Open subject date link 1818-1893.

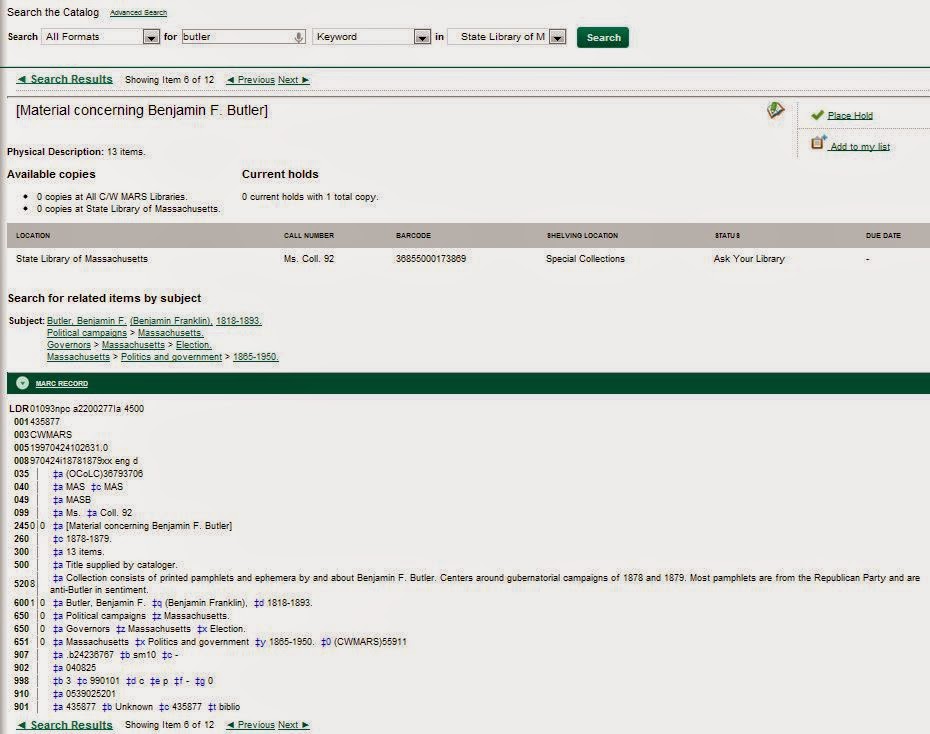(238, 321)
